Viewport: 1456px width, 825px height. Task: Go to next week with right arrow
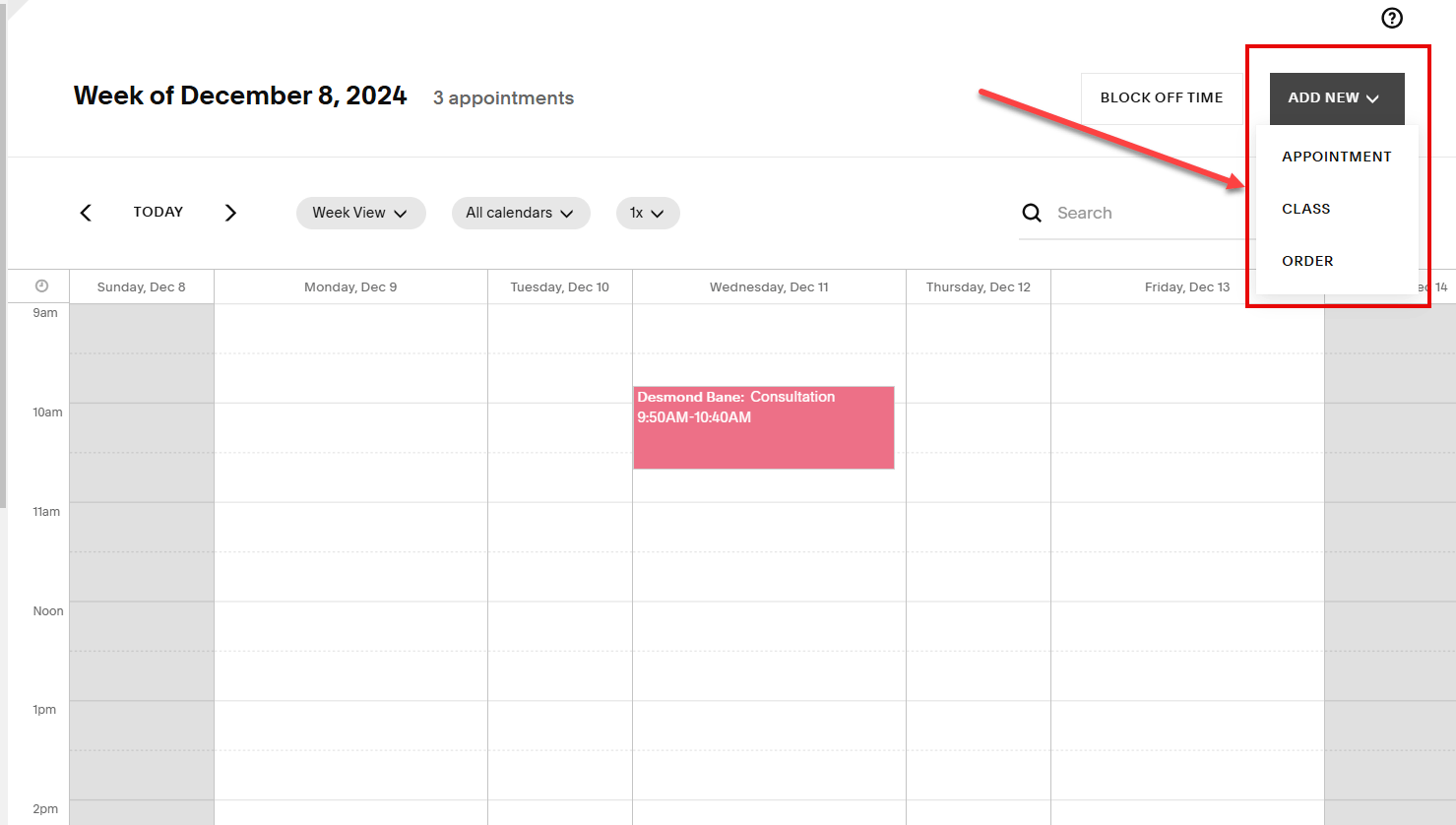[230, 213]
